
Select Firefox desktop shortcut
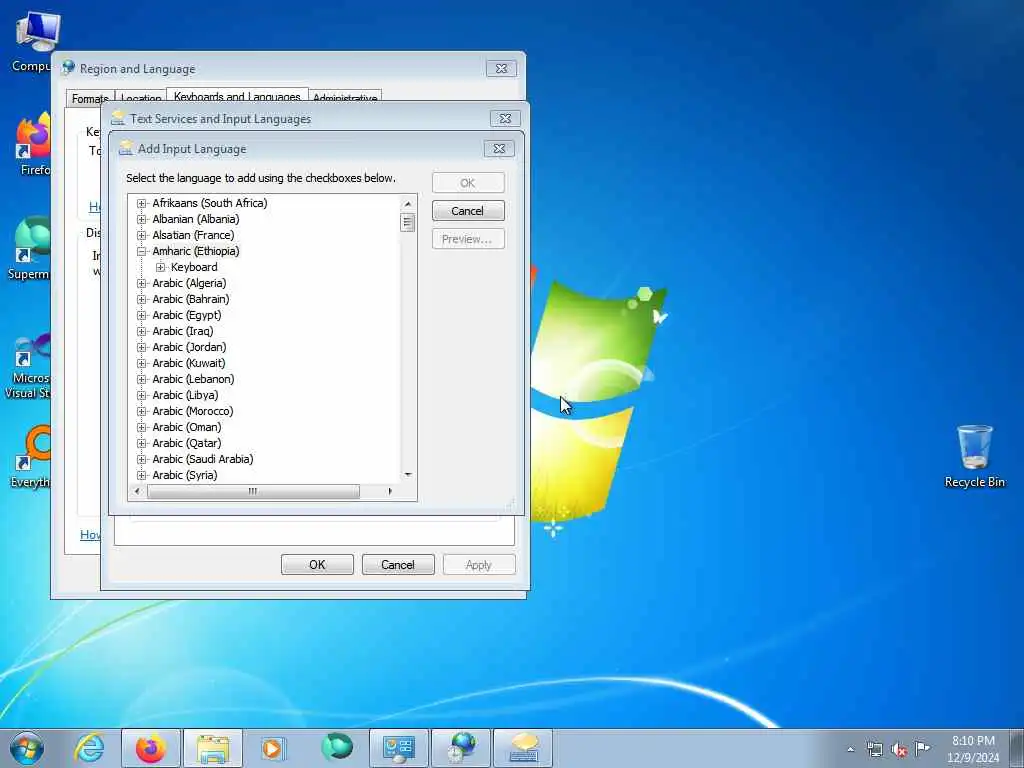pyautogui.click(x=31, y=145)
